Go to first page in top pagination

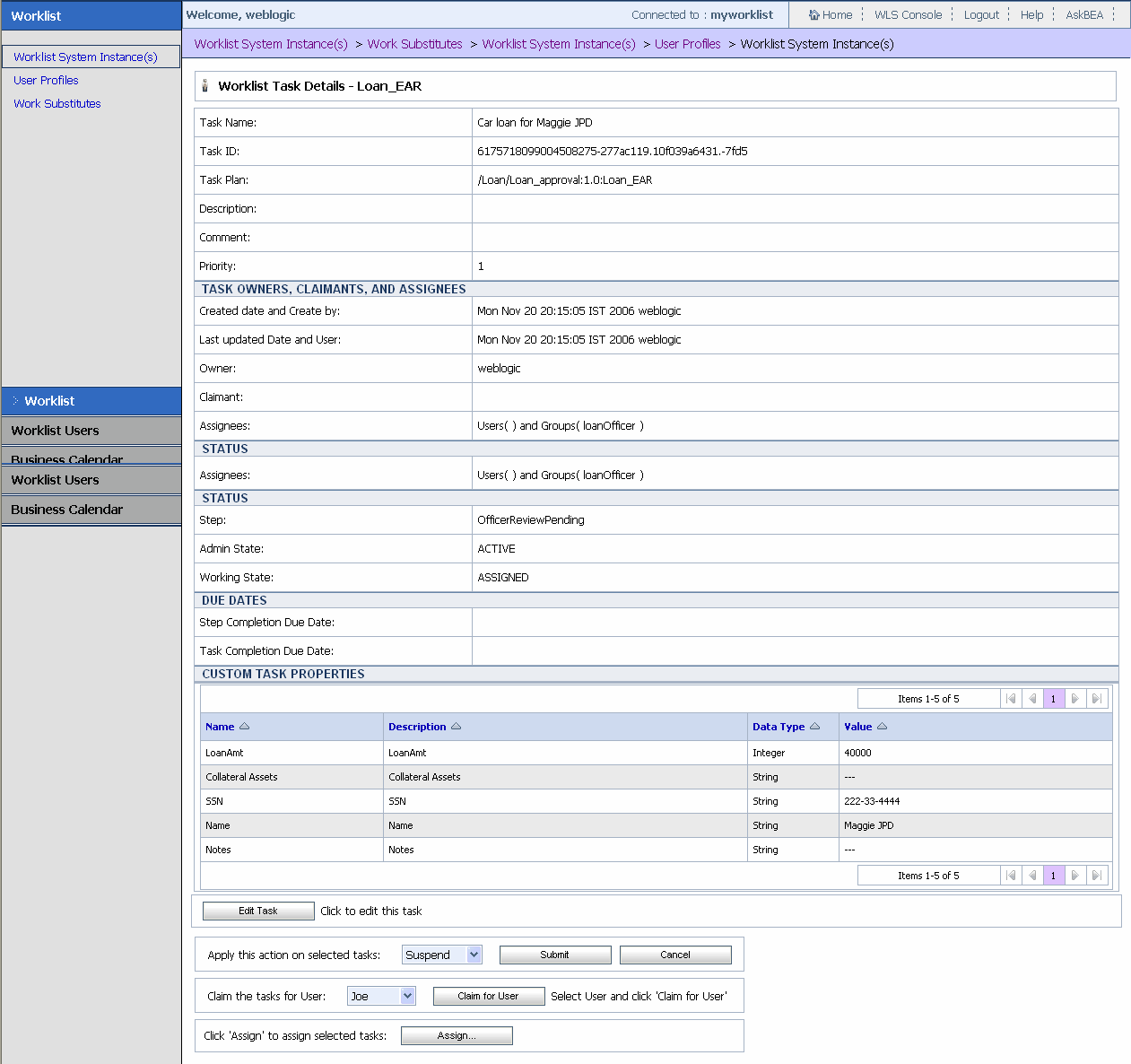click(1011, 699)
